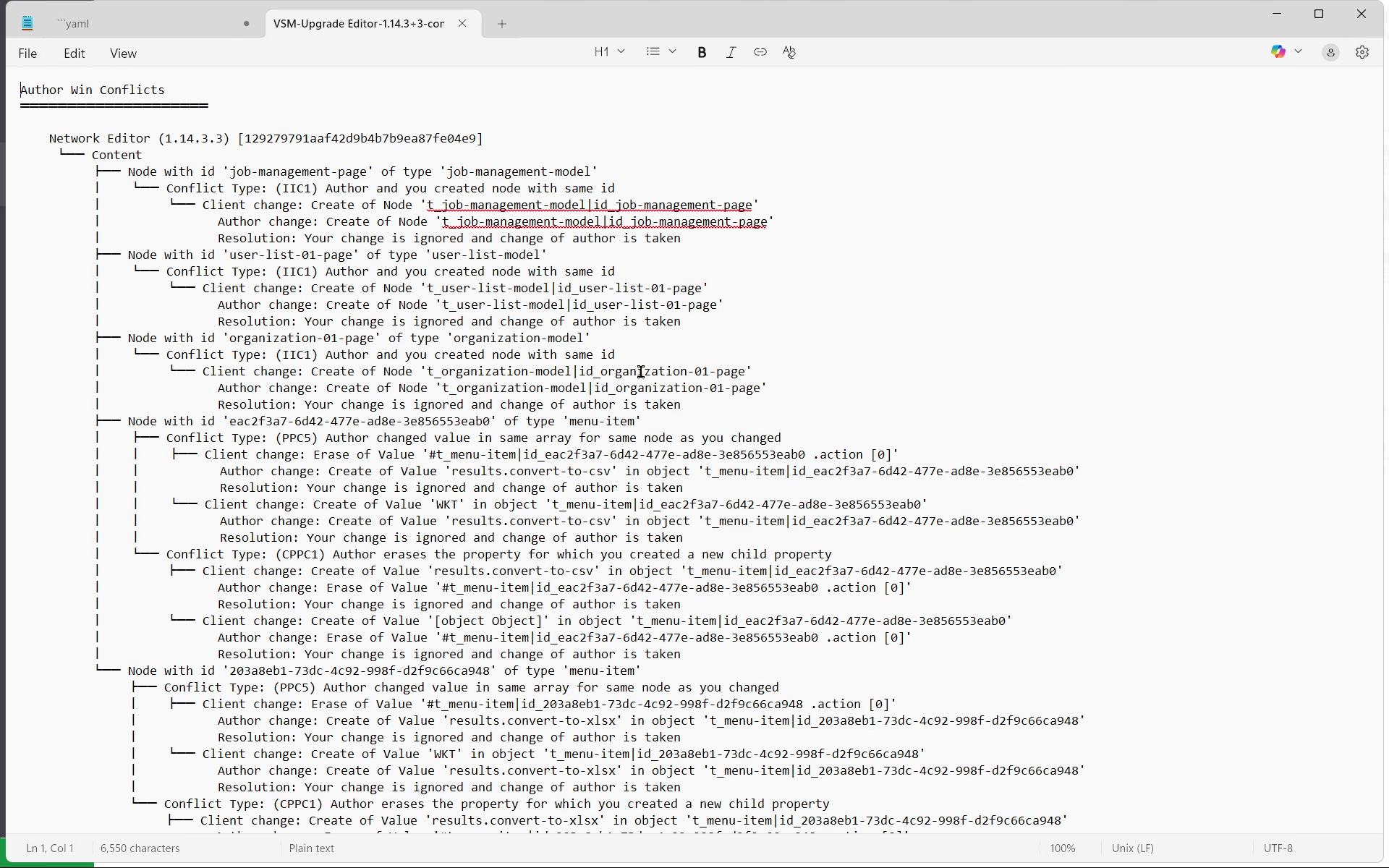Expand the list style dropdown arrow
The width and height of the screenshot is (1389, 868).
point(672,52)
